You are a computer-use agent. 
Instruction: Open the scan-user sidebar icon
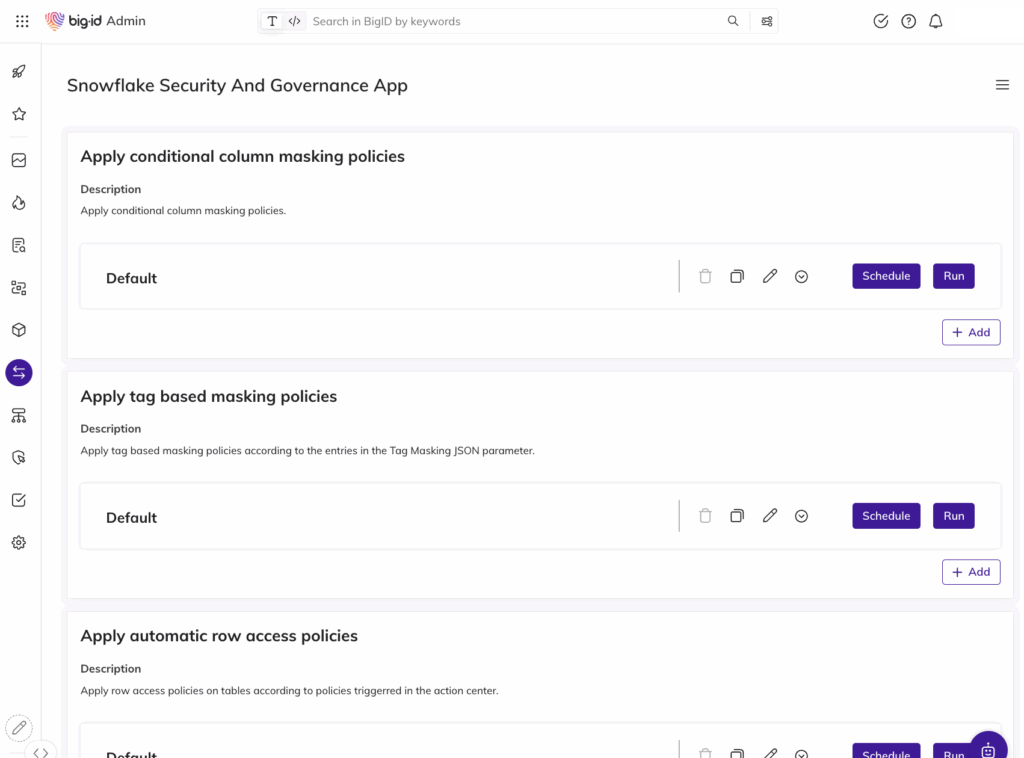pyautogui.click(x=19, y=288)
